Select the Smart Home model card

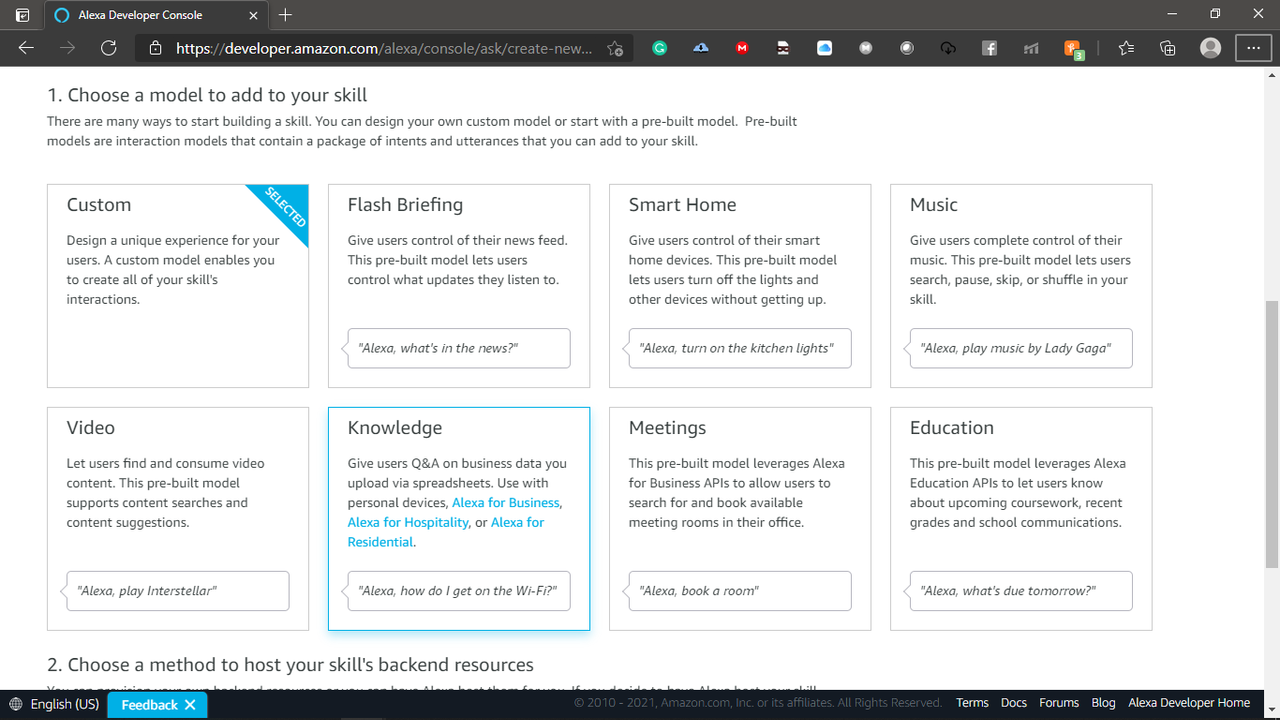tap(740, 286)
